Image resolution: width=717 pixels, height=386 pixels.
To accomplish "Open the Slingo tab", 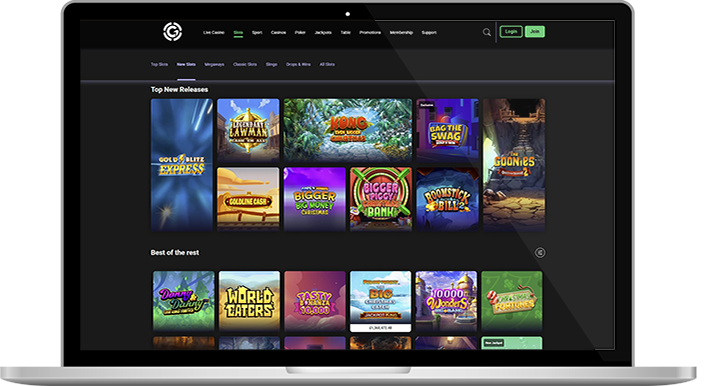I will point(271,64).
